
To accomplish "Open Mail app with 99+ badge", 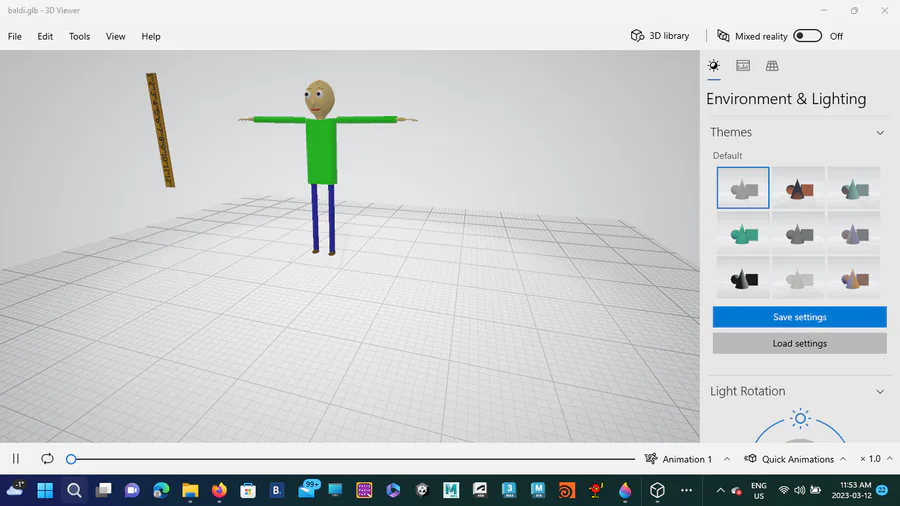I will (x=308, y=489).
